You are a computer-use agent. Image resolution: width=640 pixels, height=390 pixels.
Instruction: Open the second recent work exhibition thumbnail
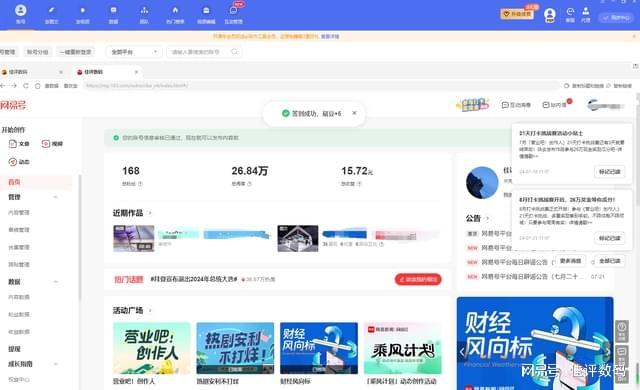click(298, 238)
